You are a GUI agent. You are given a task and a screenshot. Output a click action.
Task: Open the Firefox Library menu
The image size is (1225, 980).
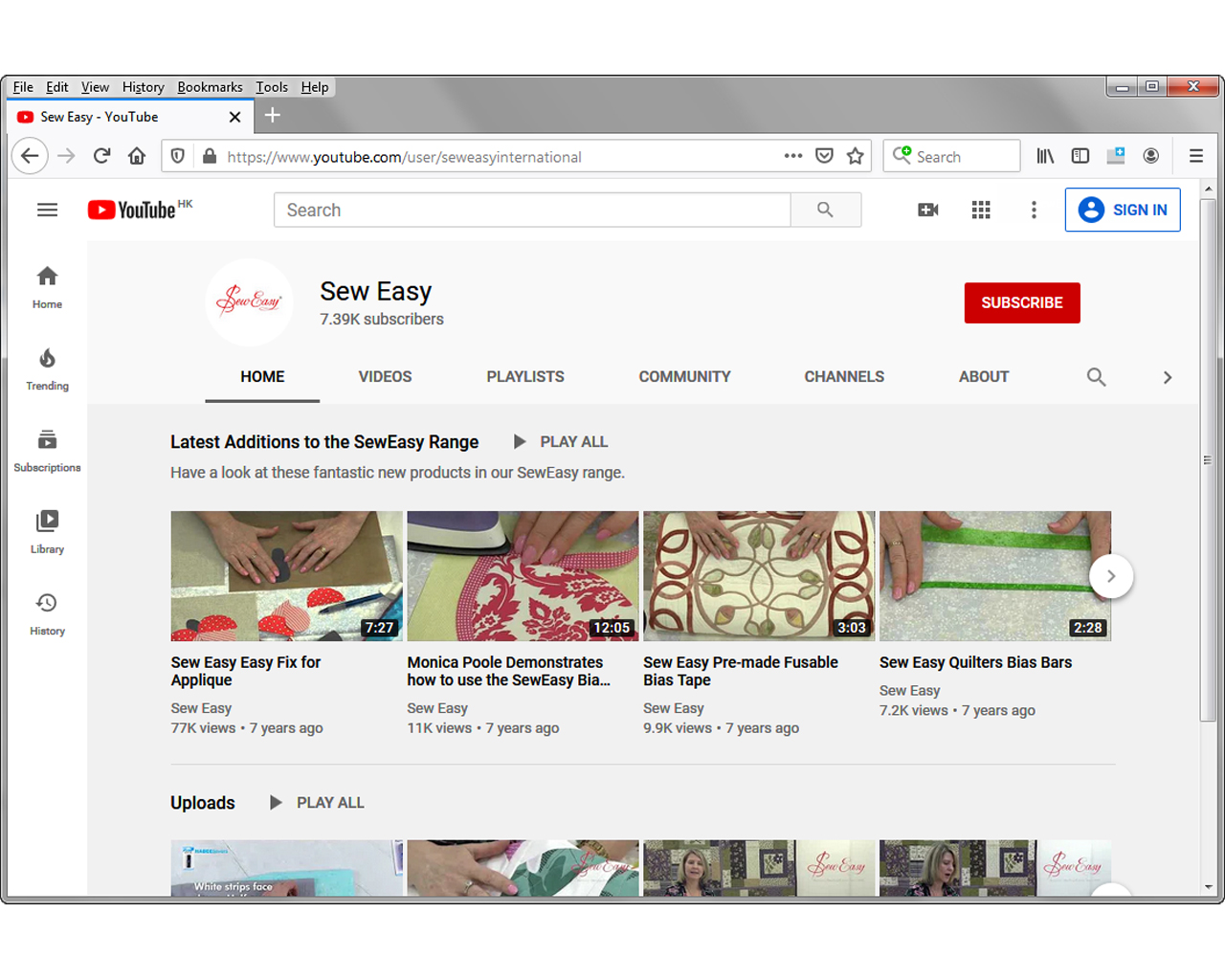pos(1045,156)
